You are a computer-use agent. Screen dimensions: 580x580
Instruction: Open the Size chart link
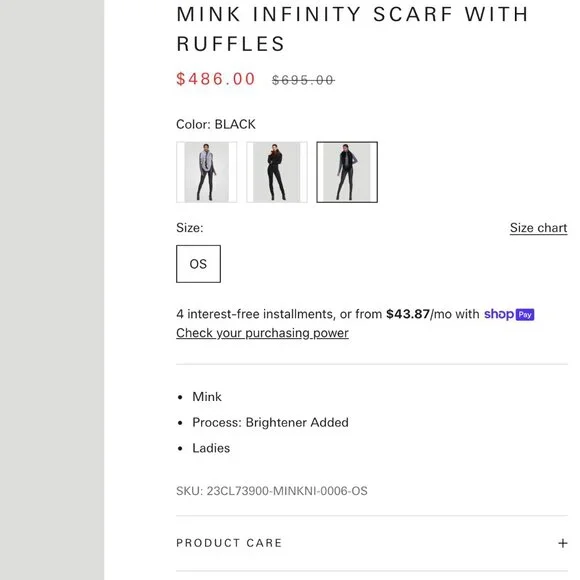click(538, 228)
